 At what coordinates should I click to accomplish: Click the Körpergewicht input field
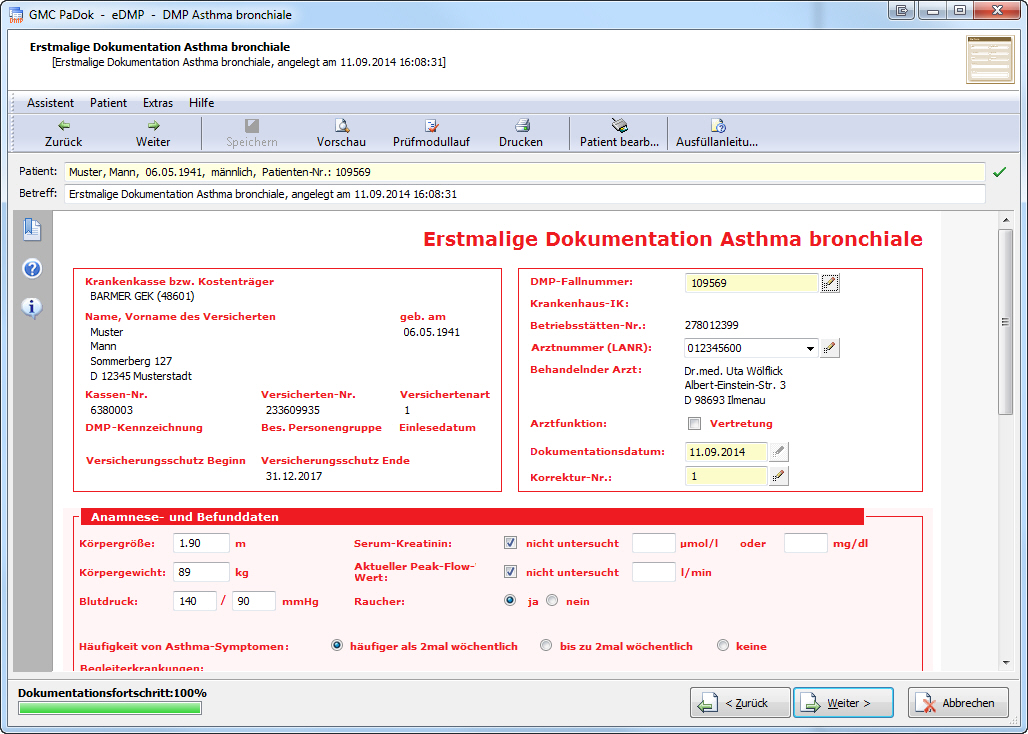click(201, 572)
